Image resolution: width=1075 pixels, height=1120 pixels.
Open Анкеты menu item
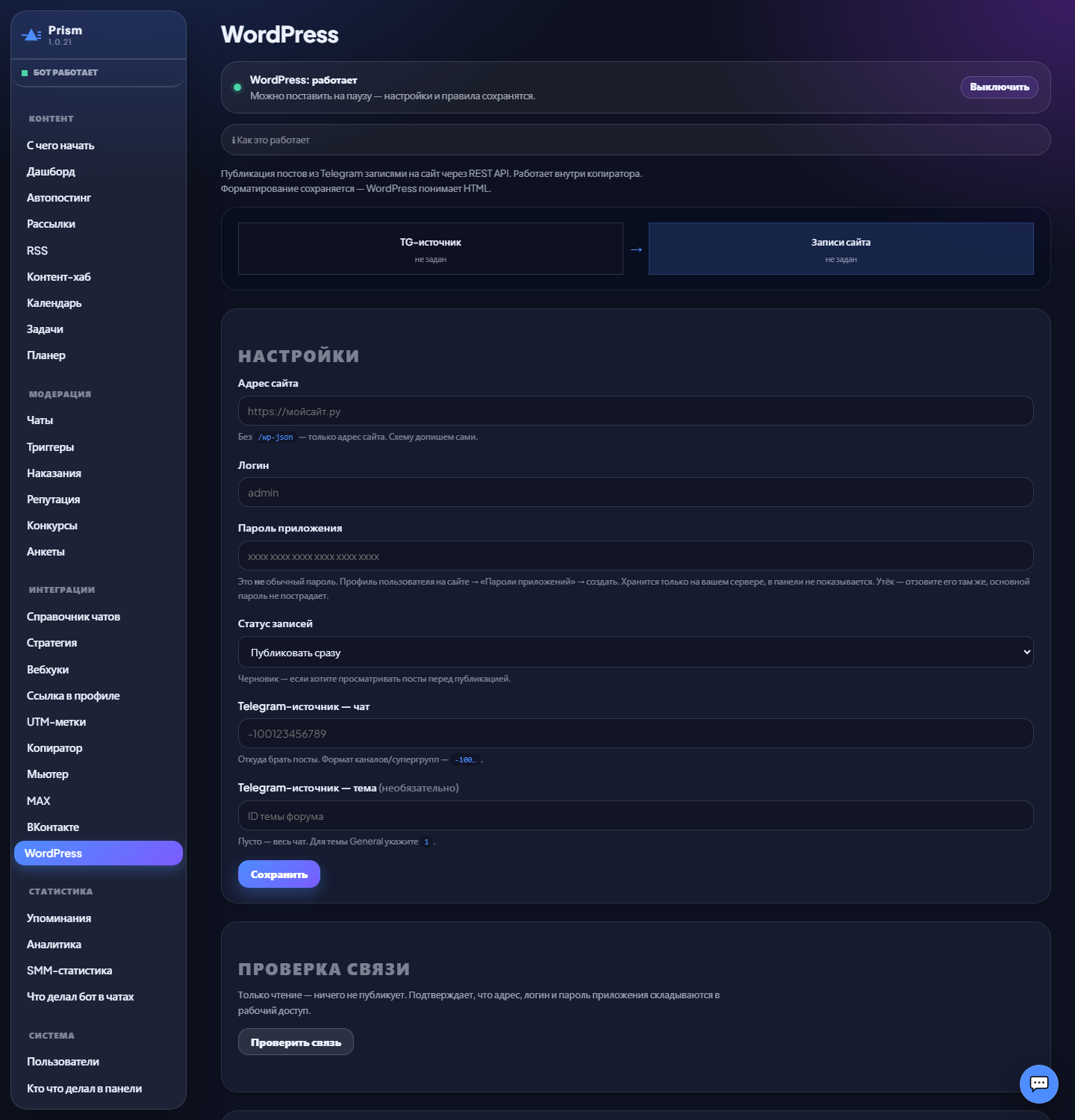click(46, 552)
